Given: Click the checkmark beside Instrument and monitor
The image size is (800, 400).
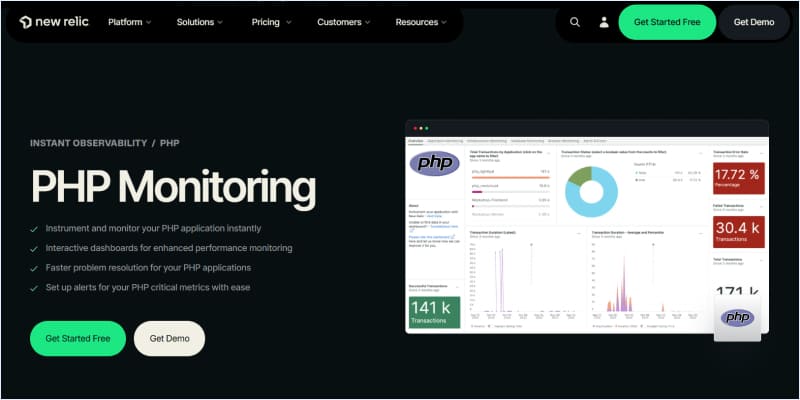Looking at the screenshot, I should click(x=34, y=230).
